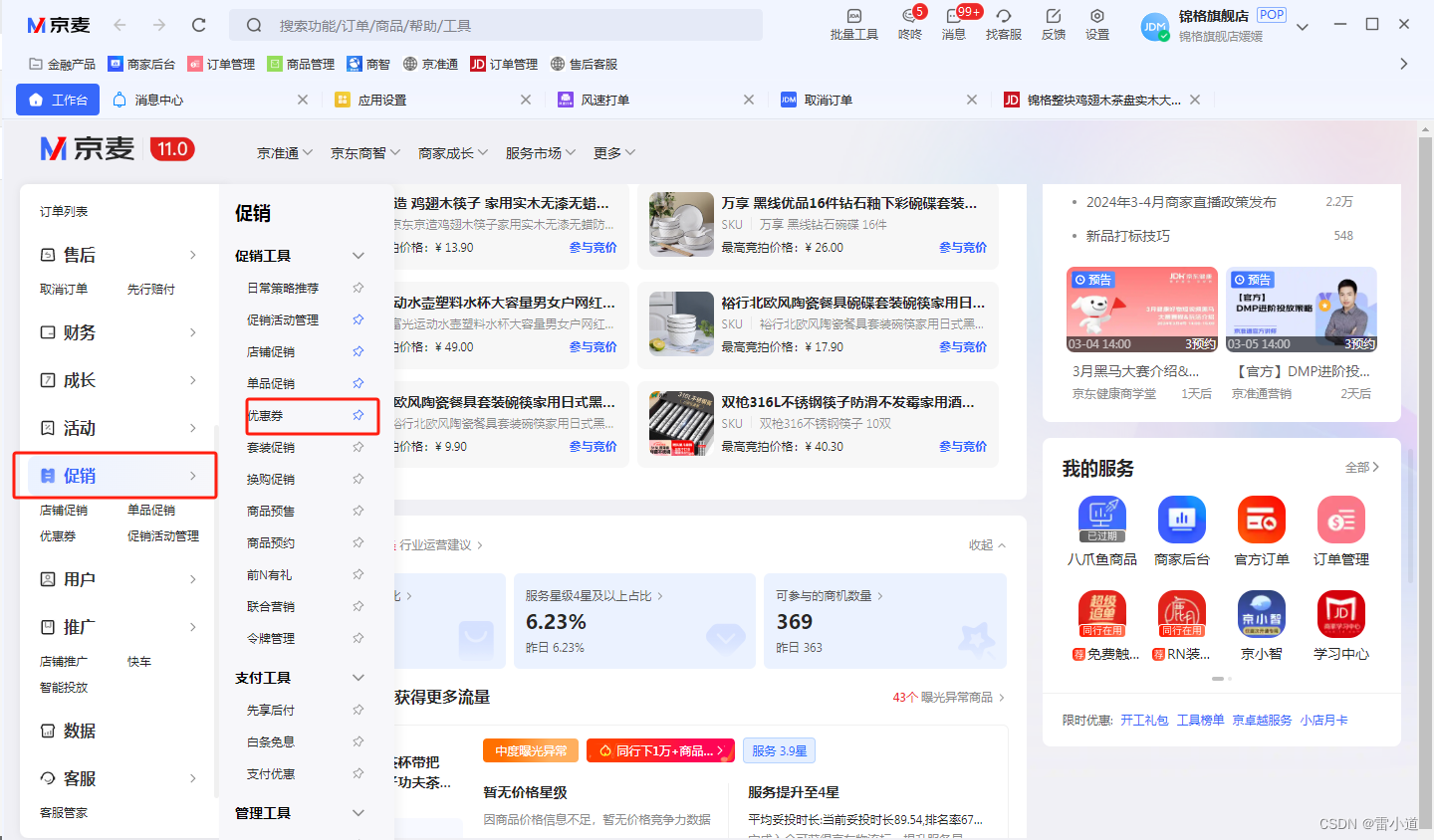Image resolution: width=1434 pixels, height=840 pixels.
Task: Click 参与竞价 for 万享 黑线优品
Action: pyautogui.click(x=963, y=248)
